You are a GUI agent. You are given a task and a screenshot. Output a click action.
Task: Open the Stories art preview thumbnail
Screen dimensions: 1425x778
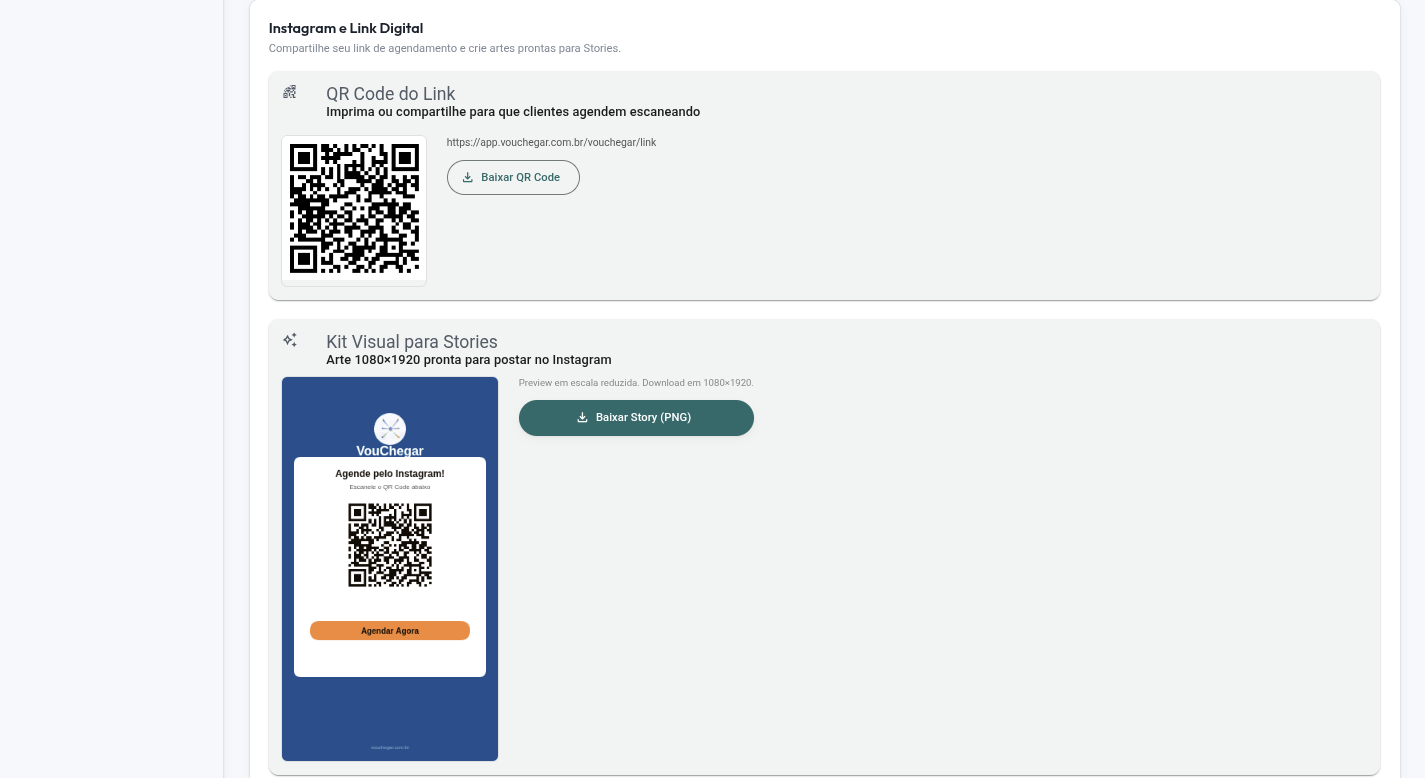(x=390, y=569)
